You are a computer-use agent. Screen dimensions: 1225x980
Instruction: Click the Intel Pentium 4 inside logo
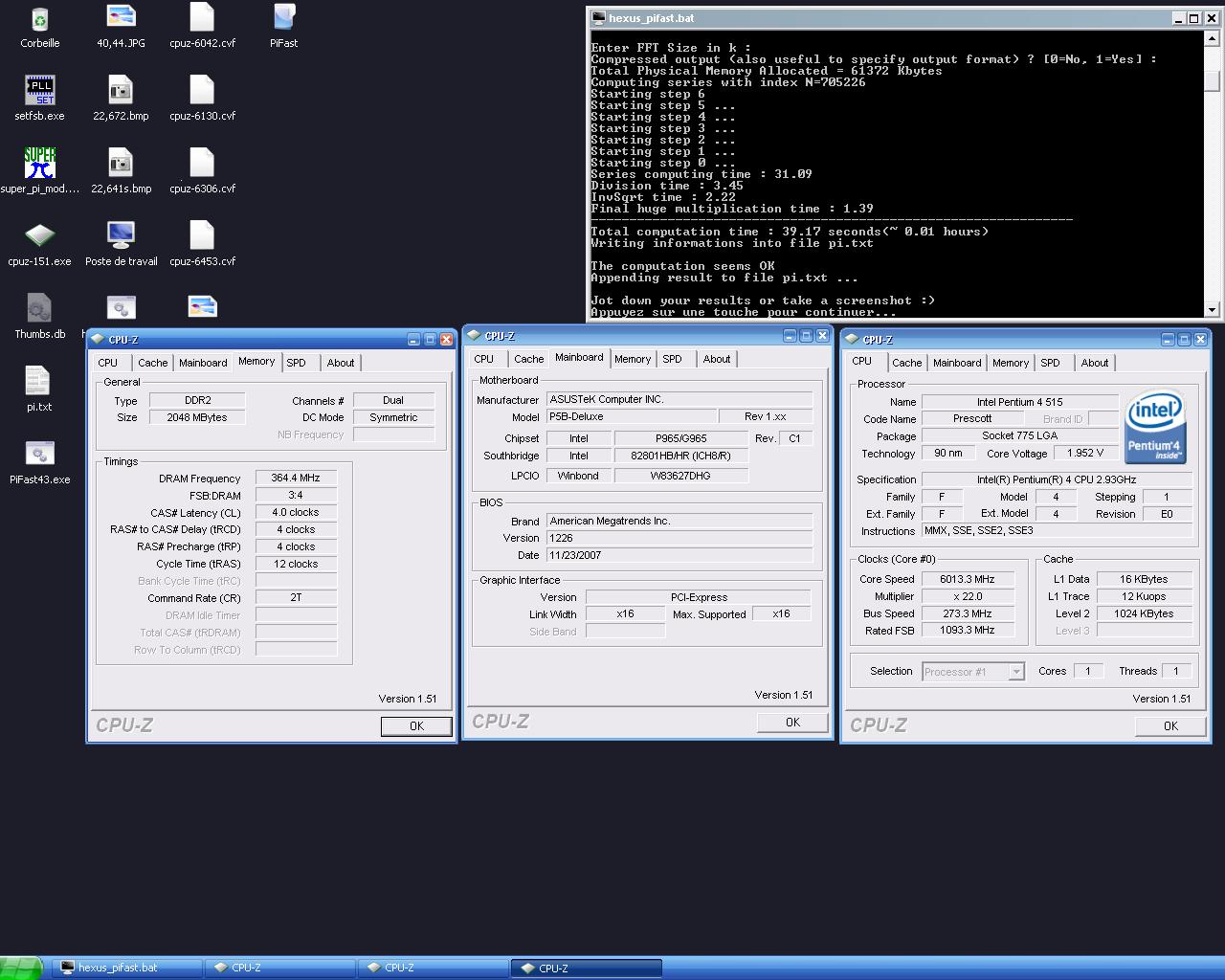pos(1156,426)
